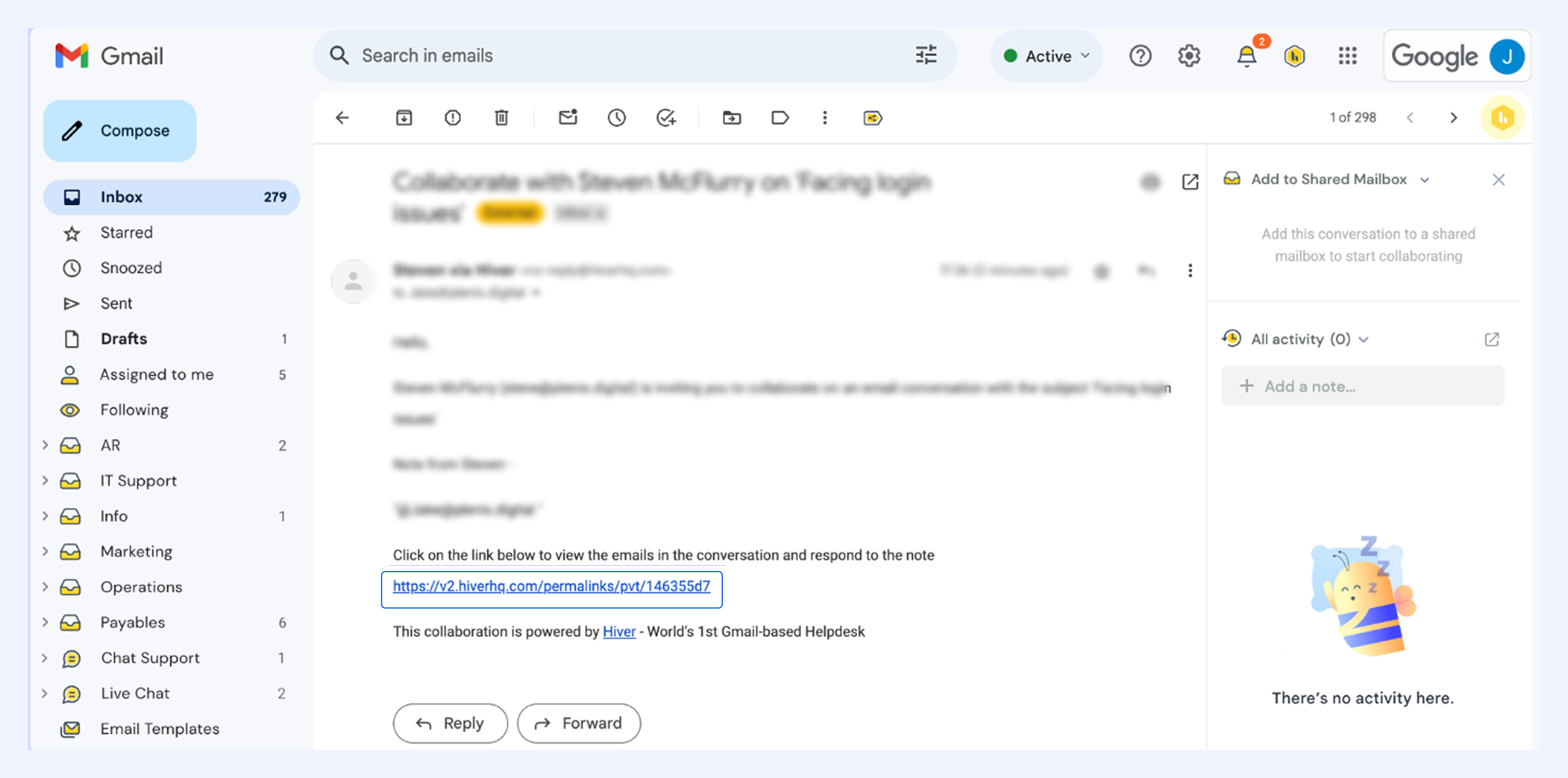The image size is (1568, 778).
Task: Mark the email as unread
Action: pyautogui.click(x=568, y=118)
